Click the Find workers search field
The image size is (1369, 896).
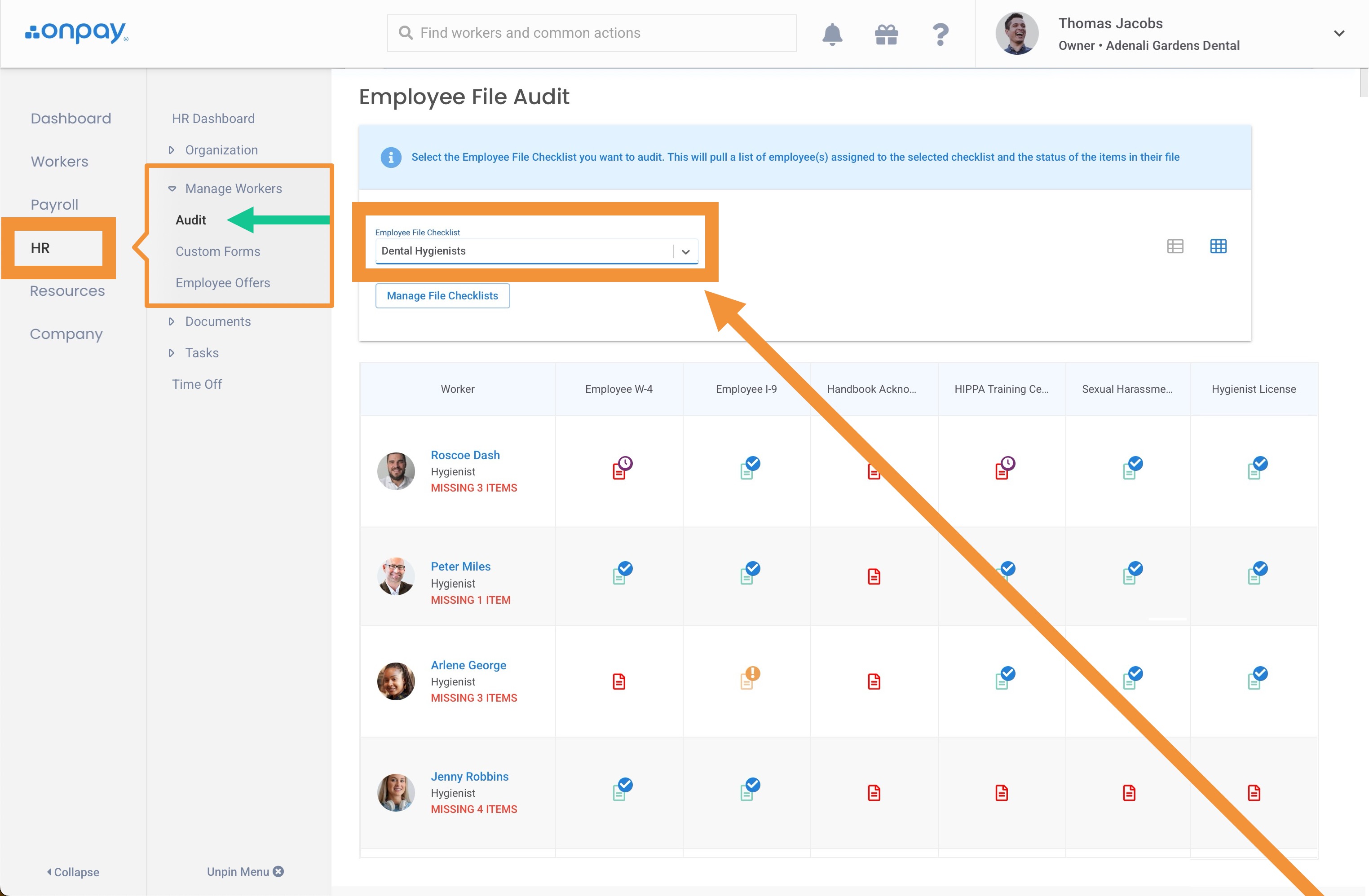click(592, 33)
